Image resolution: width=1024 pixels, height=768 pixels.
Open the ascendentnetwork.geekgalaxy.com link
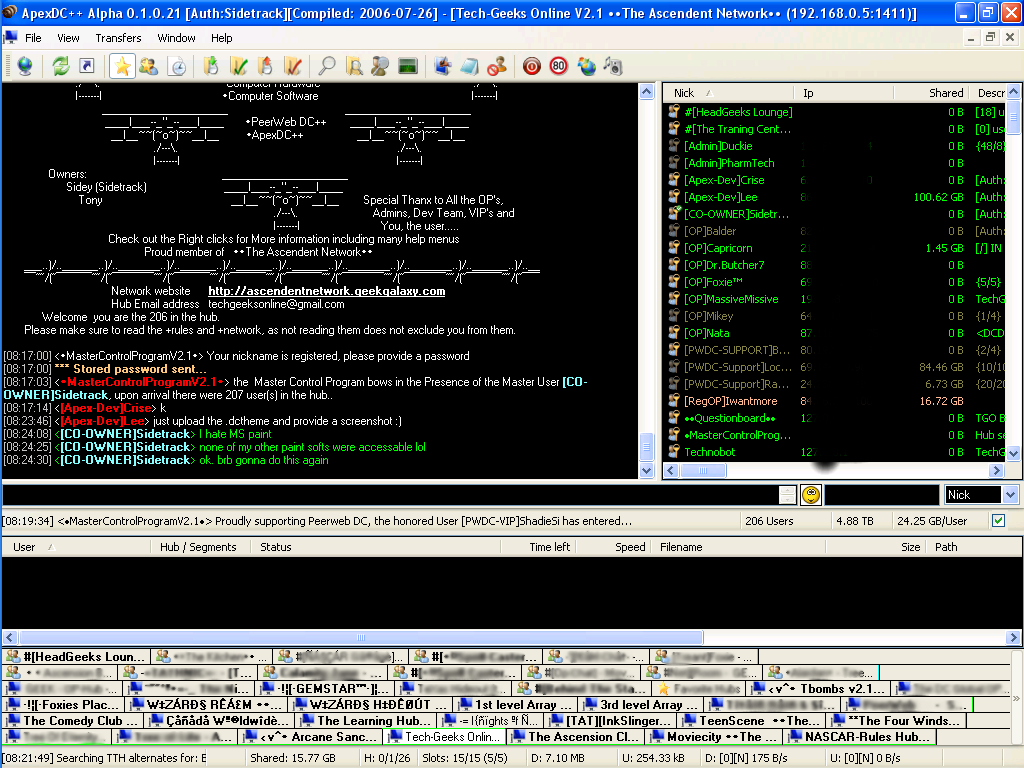coord(327,291)
